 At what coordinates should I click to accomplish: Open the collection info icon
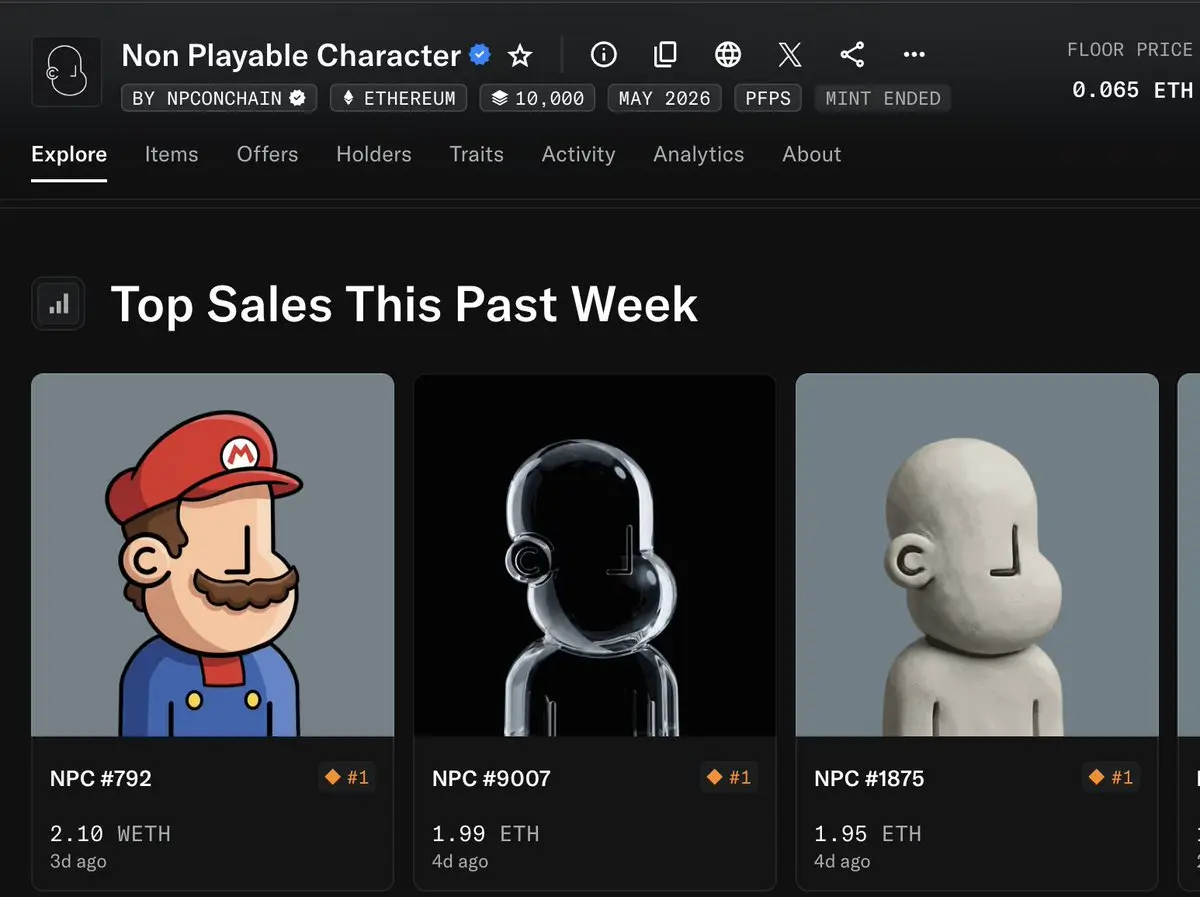[x=604, y=54]
